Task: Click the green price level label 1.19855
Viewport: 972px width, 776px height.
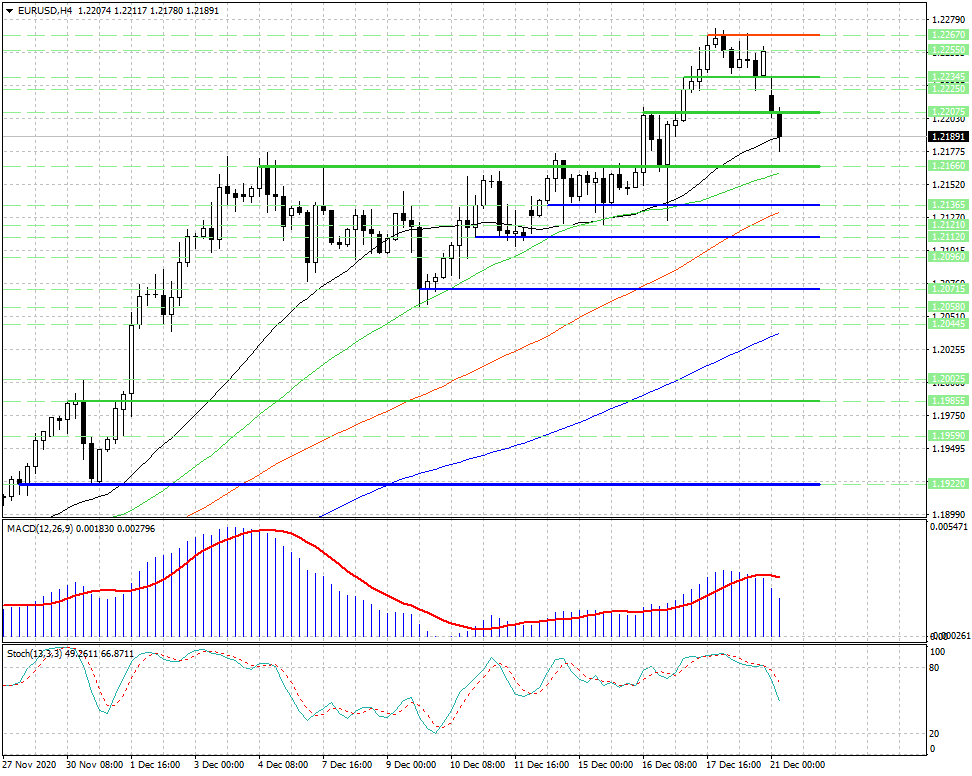Action: (x=948, y=401)
